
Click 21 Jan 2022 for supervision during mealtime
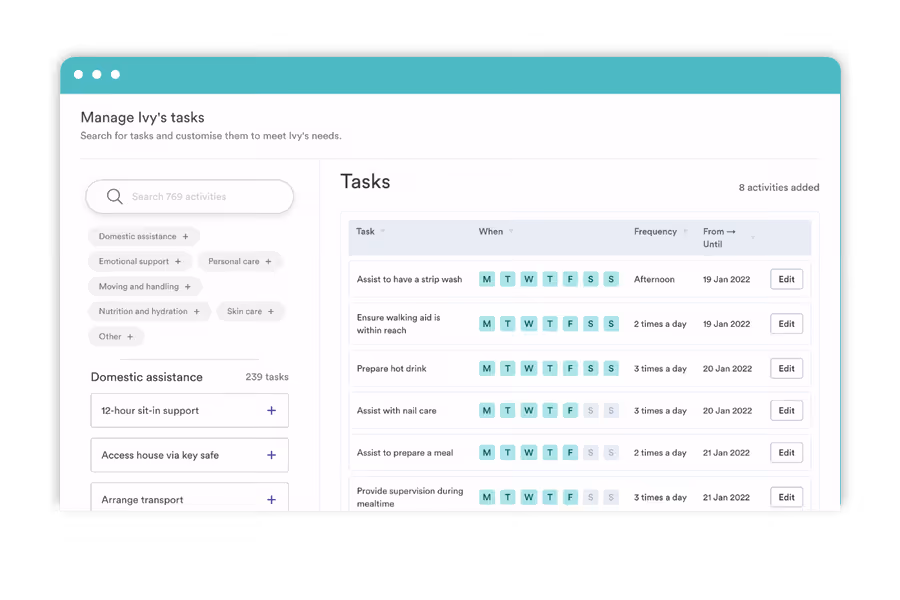pos(726,497)
